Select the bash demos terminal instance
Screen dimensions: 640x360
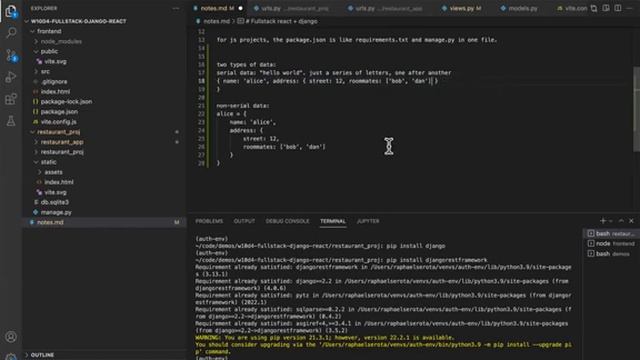[x=611, y=253]
